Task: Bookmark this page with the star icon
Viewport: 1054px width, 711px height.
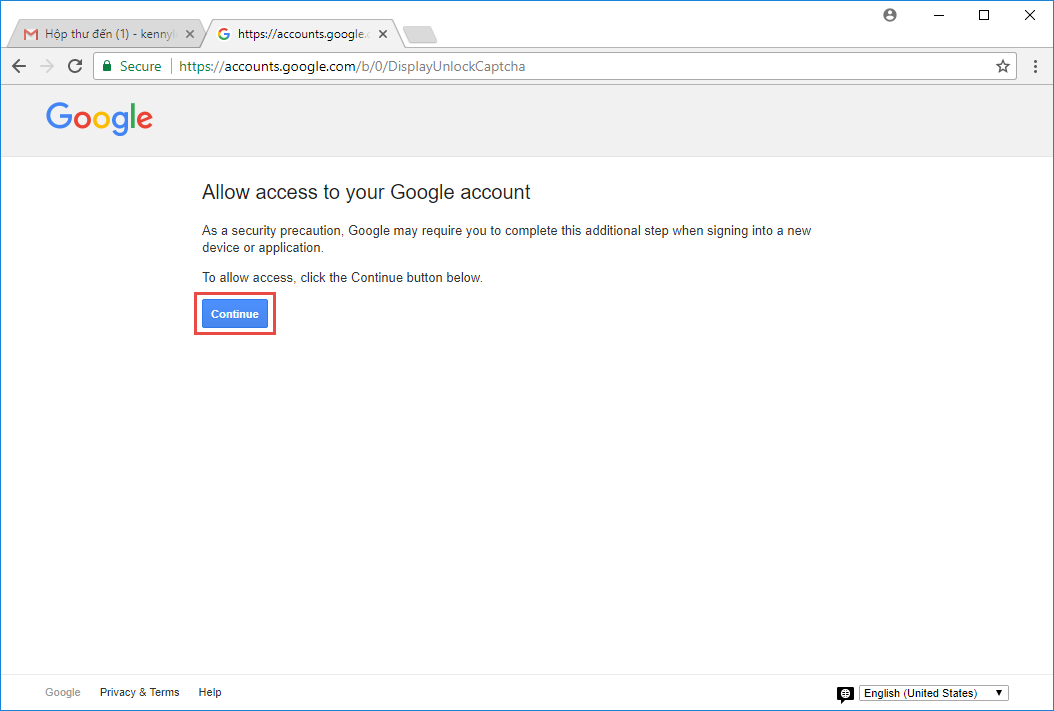Action: (1003, 67)
